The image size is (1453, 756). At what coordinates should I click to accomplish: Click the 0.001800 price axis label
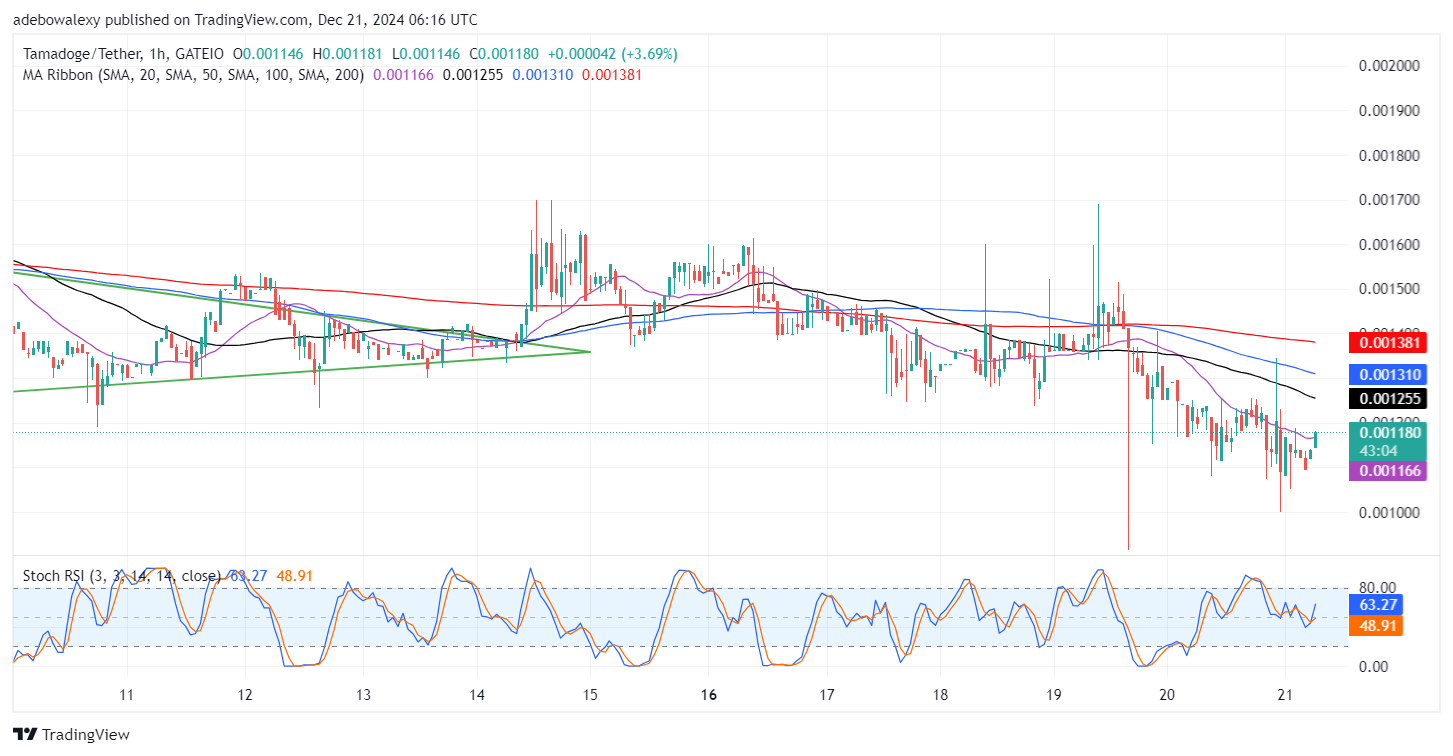pyautogui.click(x=1388, y=156)
